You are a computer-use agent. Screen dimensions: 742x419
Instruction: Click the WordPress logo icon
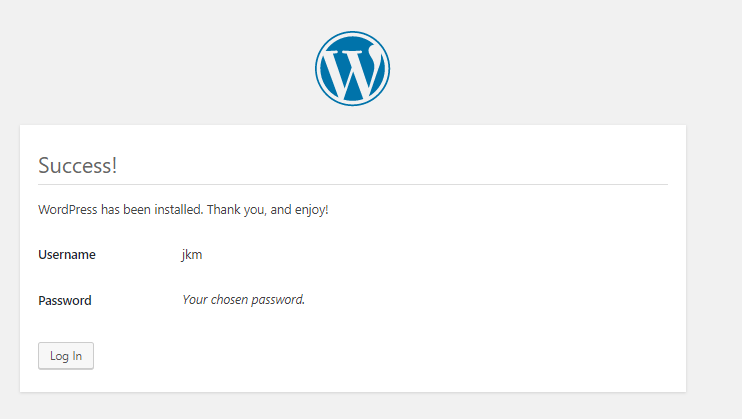353,69
